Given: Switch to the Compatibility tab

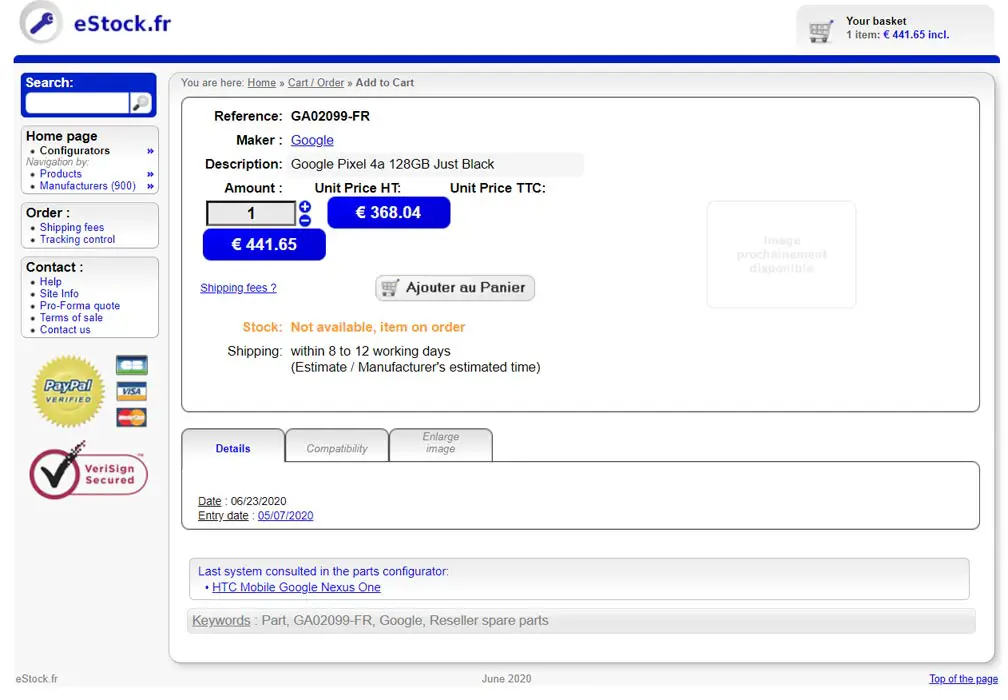Looking at the screenshot, I should (x=337, y=449).
